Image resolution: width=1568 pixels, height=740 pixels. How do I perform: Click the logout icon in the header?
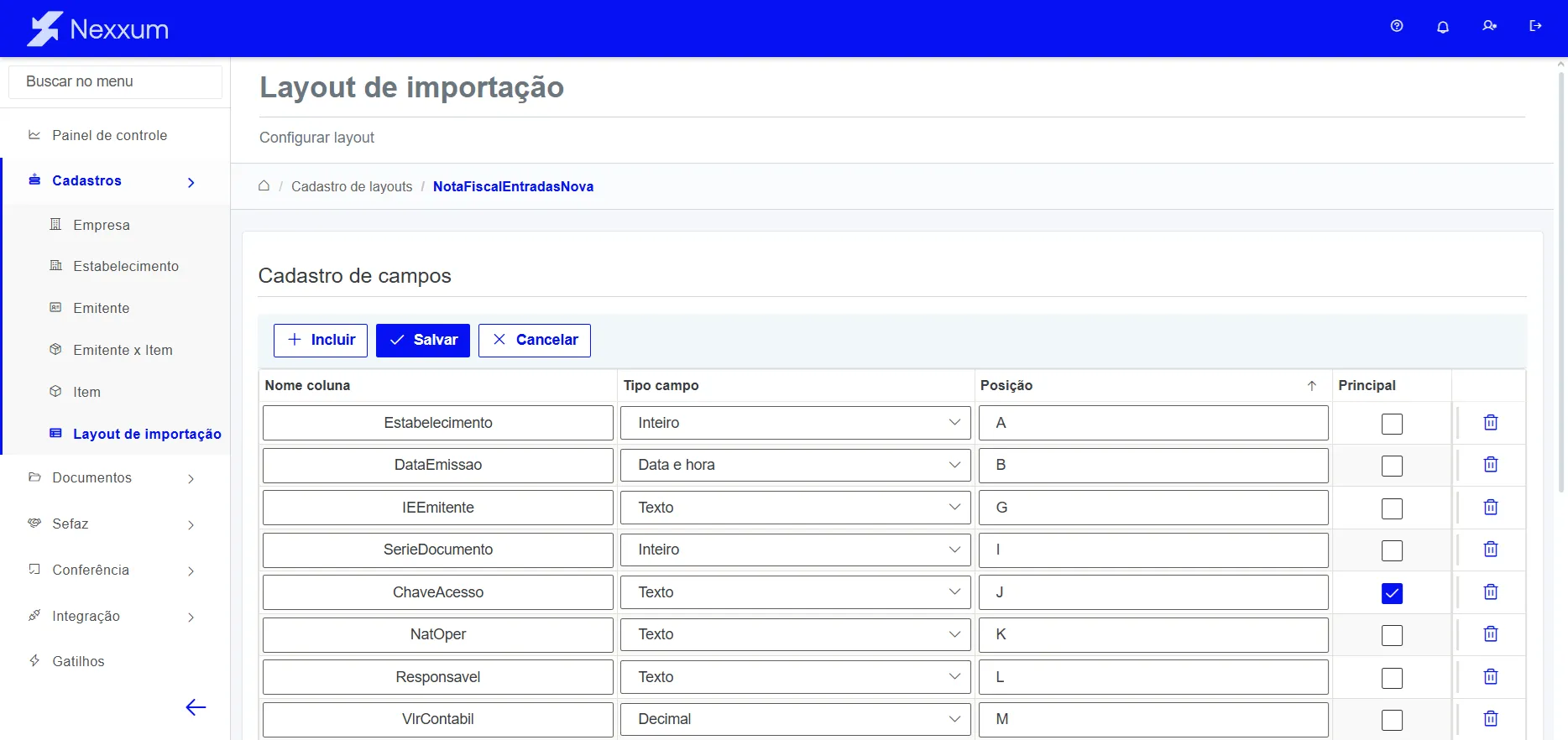point(1535,26)
